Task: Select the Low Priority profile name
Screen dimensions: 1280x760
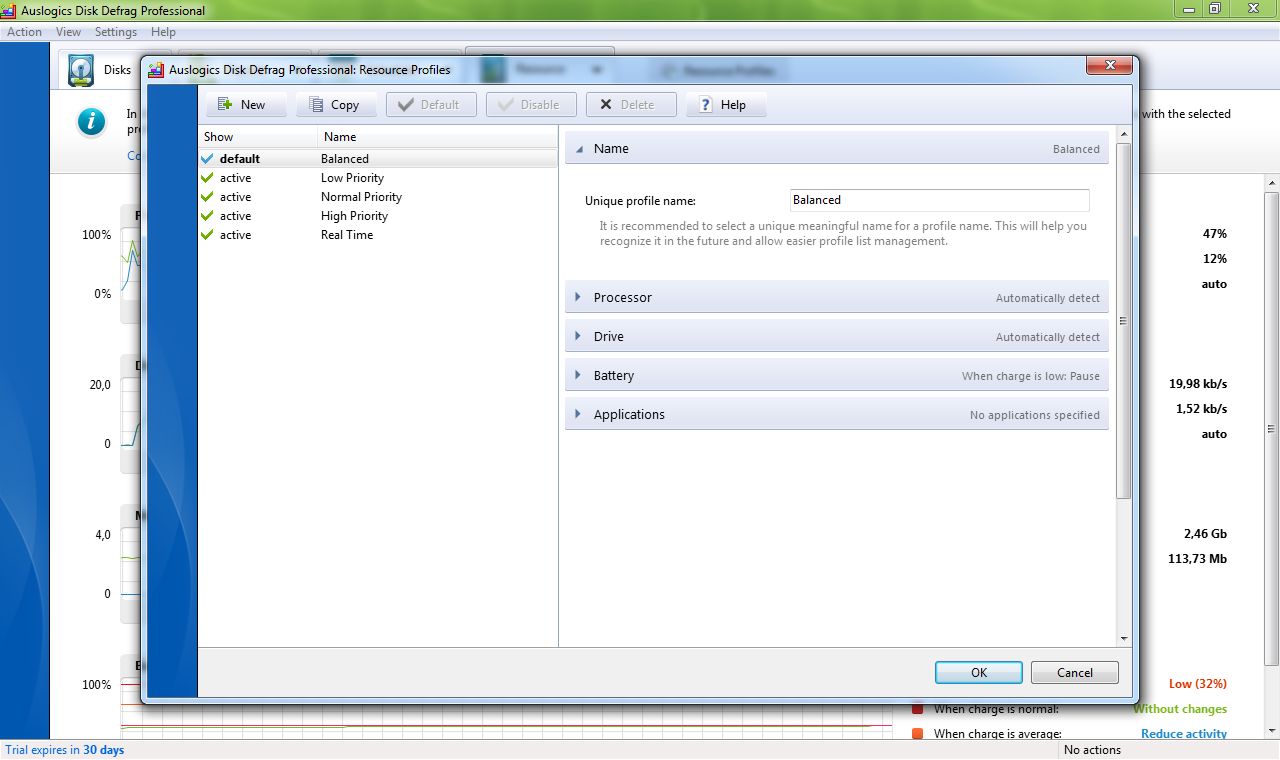Action: pos(352,178)
